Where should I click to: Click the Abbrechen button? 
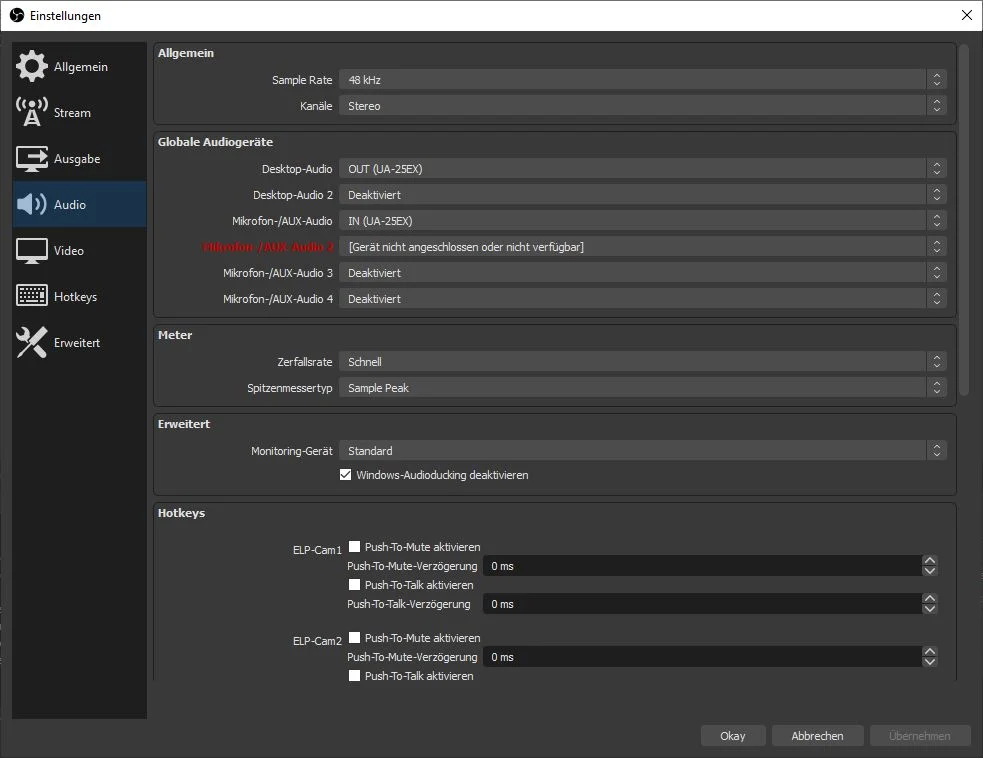point(817,735)
